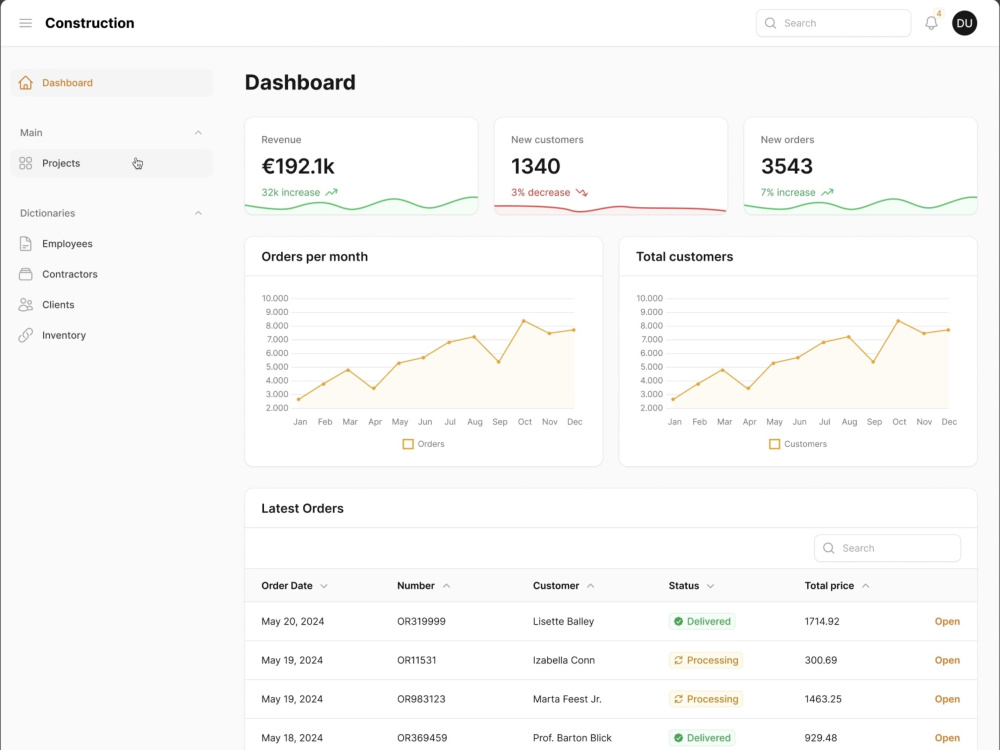Click the Contractors box icon

26,274
